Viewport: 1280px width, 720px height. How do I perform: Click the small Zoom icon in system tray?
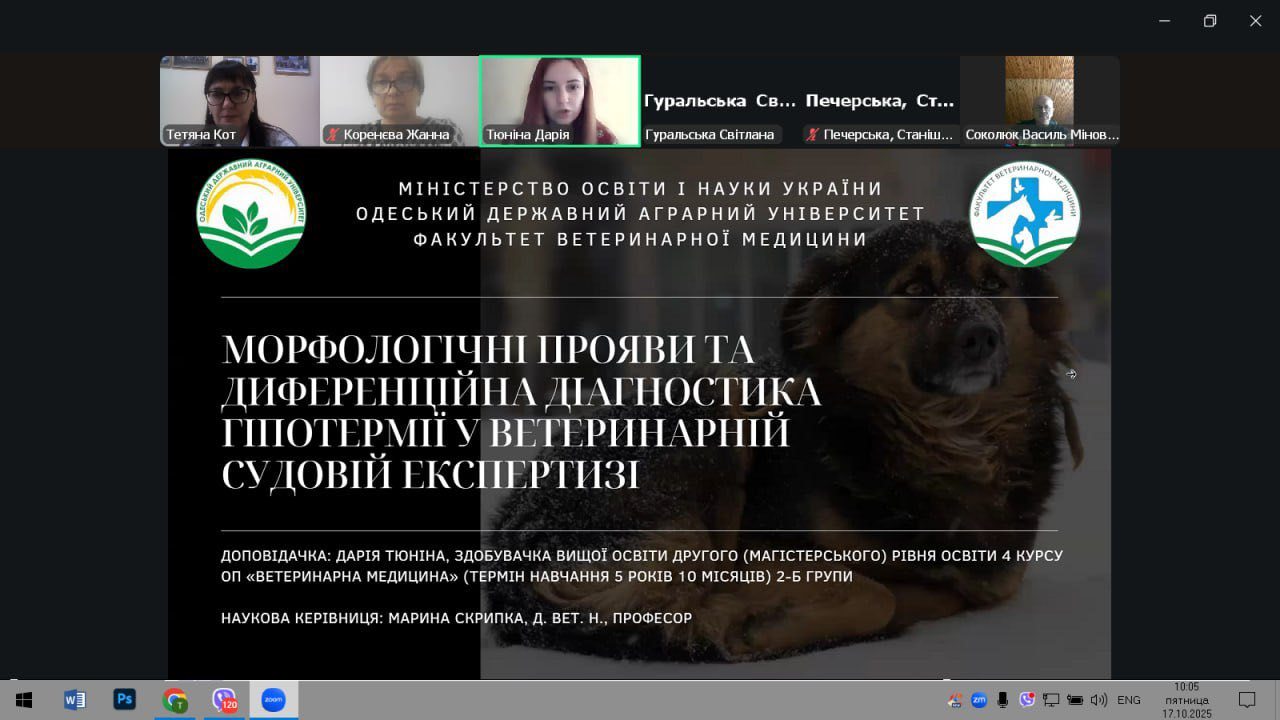pos(979,700)
